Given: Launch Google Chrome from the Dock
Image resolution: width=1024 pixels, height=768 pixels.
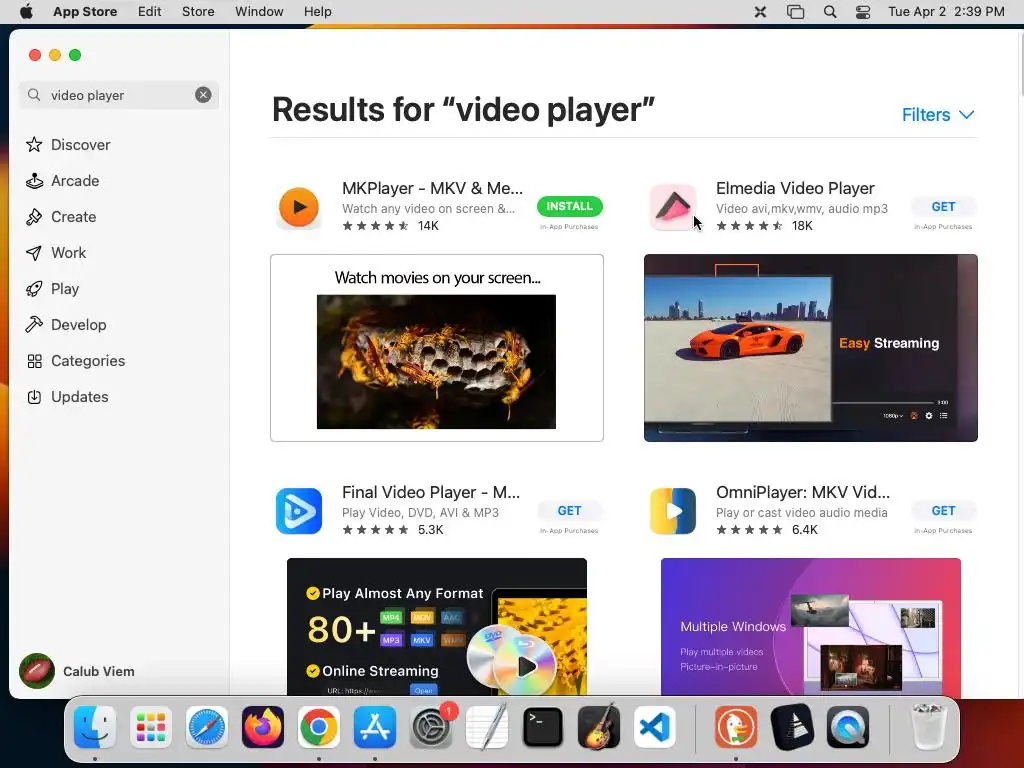Looking at the screenshot, I should pyautogui.click(x=319, y=727).
